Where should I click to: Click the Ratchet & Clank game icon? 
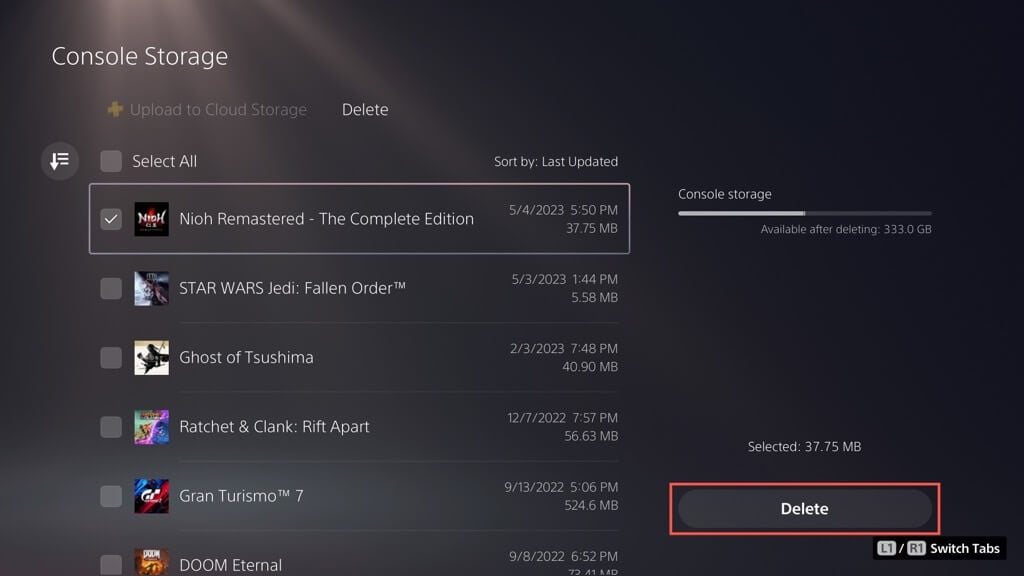(x=151, y=427)
